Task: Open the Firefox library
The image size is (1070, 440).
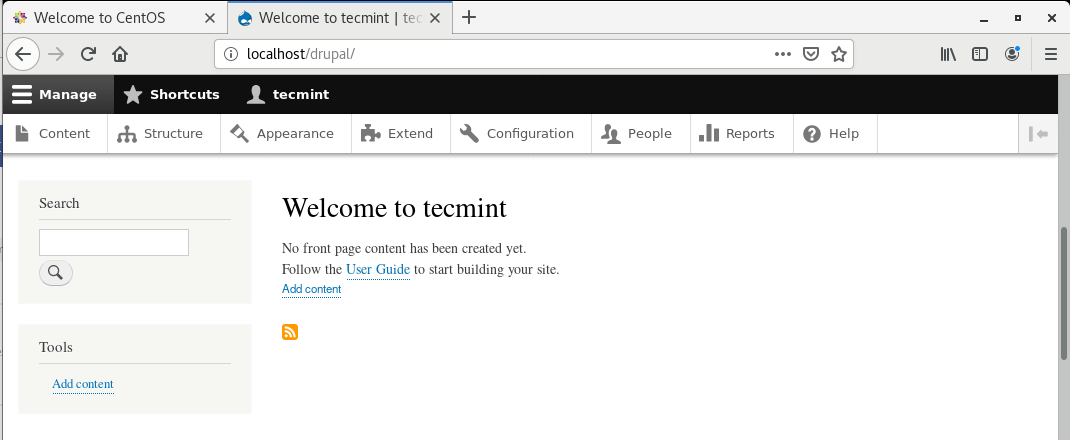Action: point(948,54)
